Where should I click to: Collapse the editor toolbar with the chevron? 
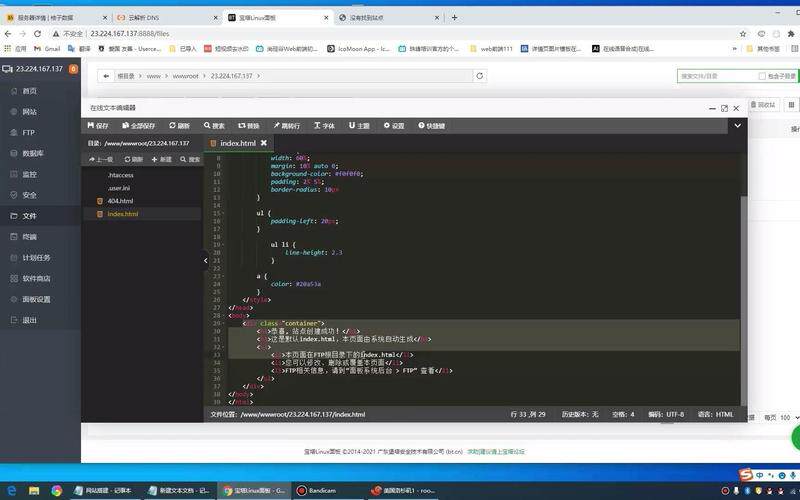coord(737,126)
